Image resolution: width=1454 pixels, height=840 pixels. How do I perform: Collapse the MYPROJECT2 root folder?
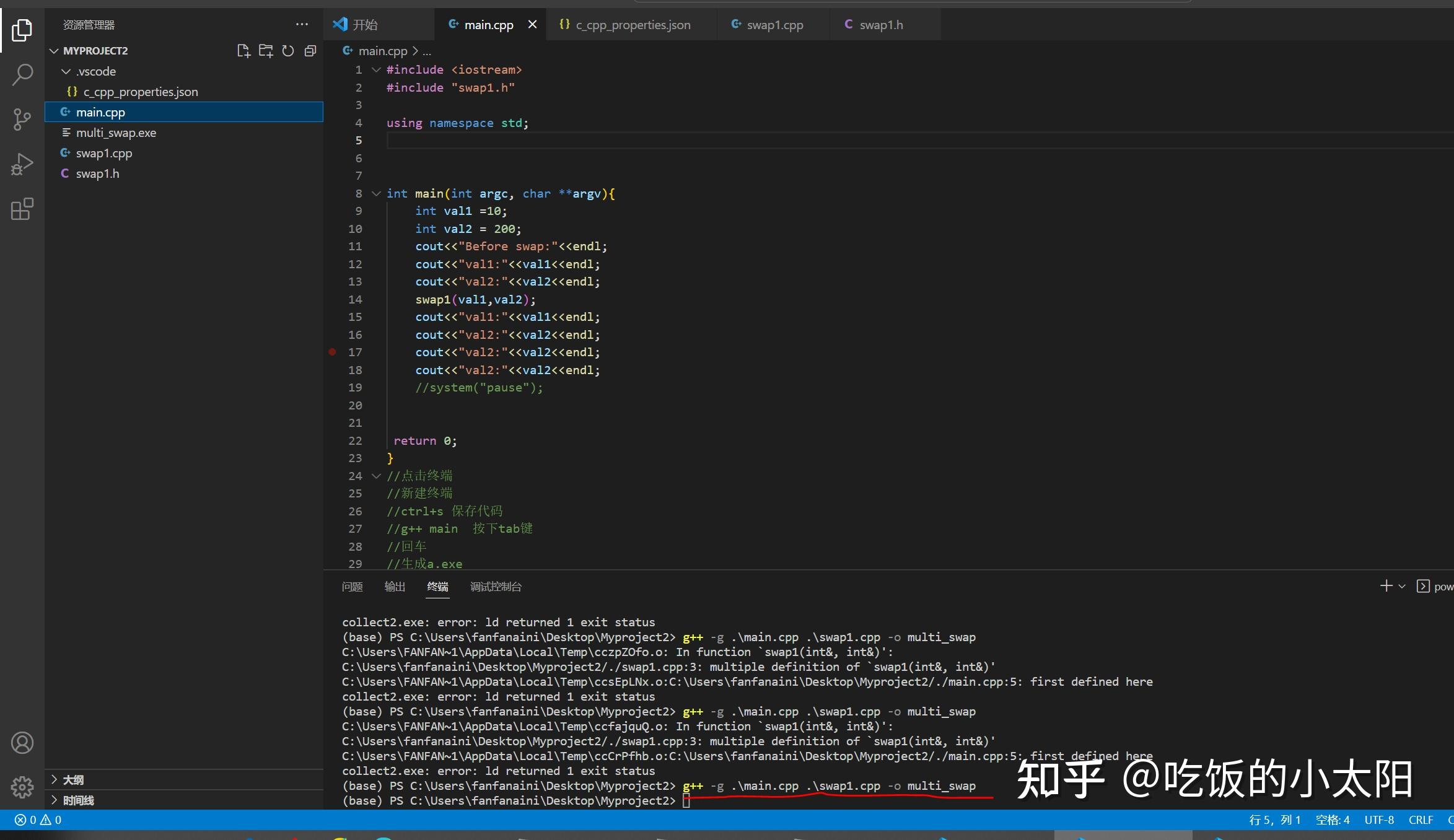(54, 51)
